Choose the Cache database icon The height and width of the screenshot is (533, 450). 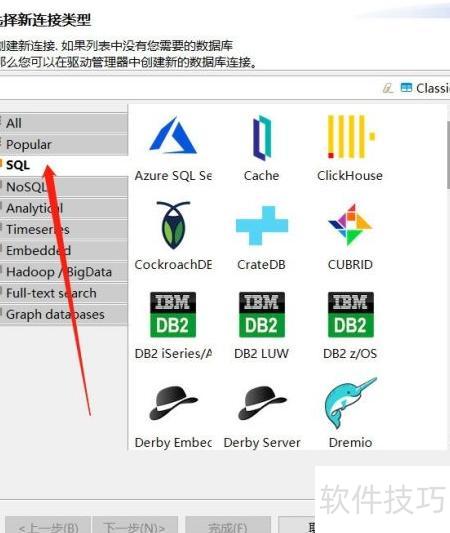262,137
